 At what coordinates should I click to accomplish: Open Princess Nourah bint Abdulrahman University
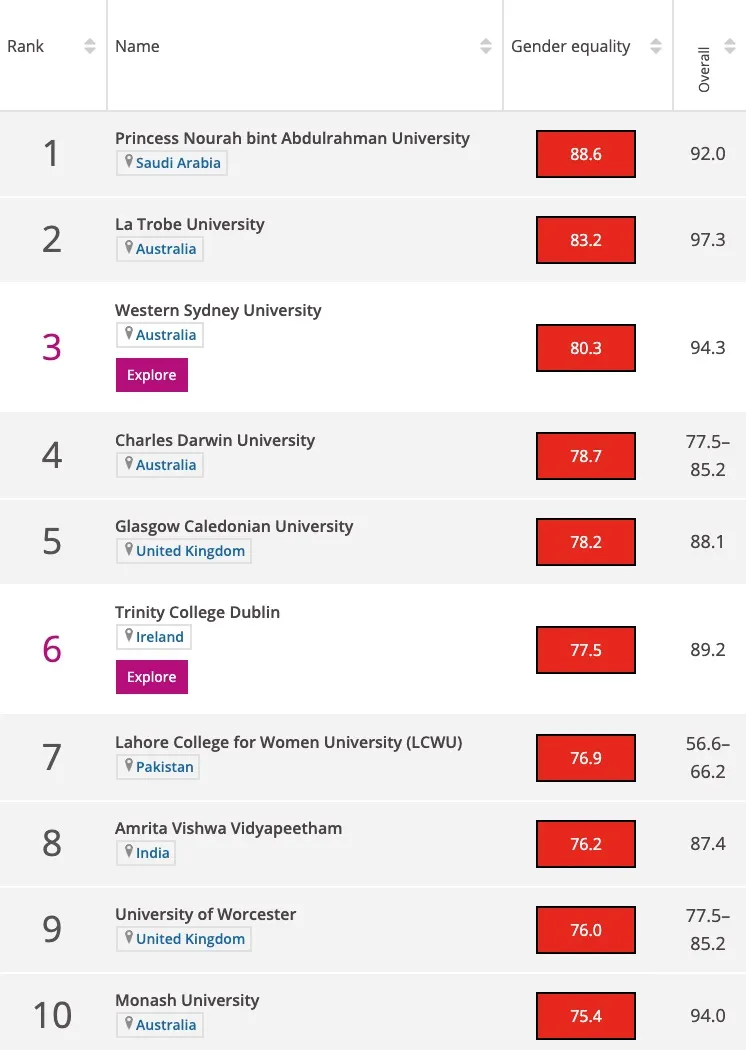(292, 138)
